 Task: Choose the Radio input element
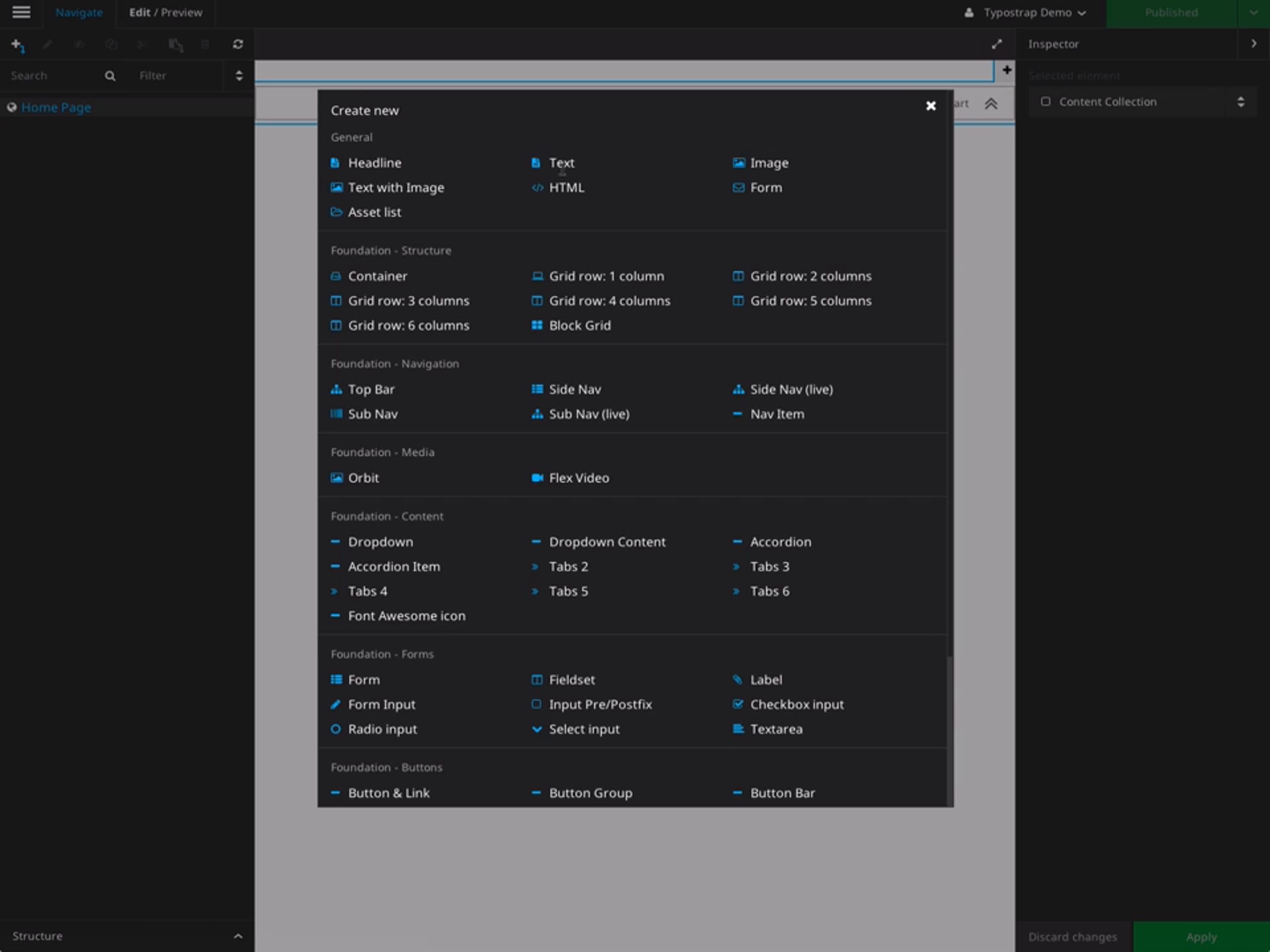(382, 729)
